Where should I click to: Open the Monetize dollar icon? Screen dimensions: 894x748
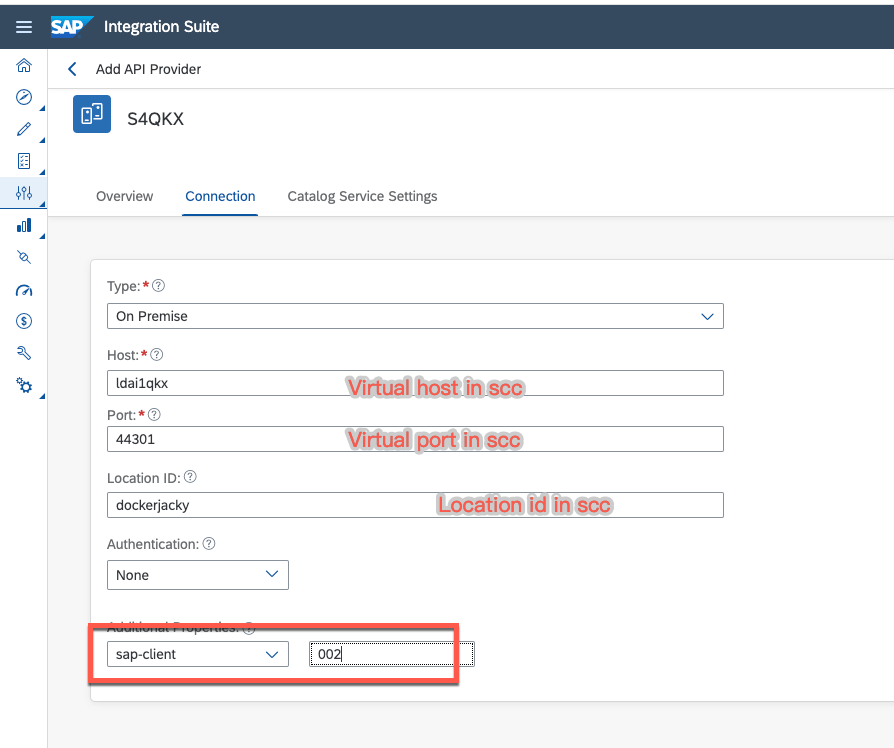[x=24, y=321]
